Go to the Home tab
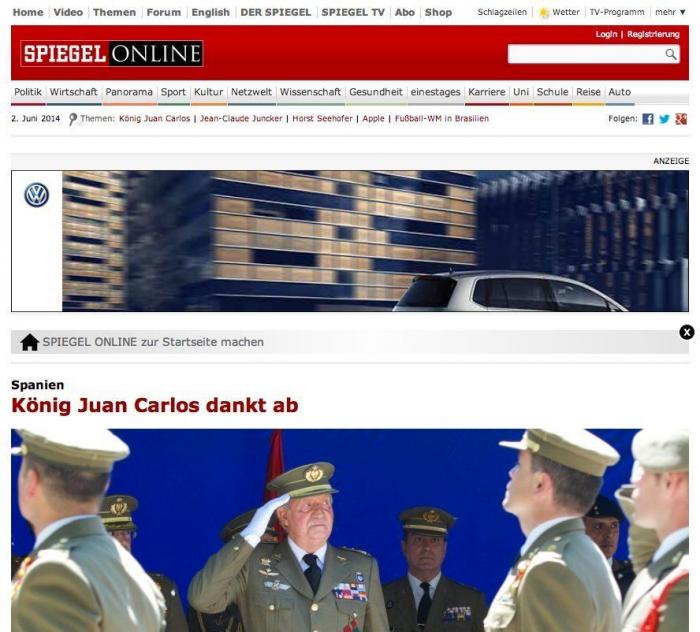The width and height of the screenshot is (700, 632). click(x=28, y=12)
